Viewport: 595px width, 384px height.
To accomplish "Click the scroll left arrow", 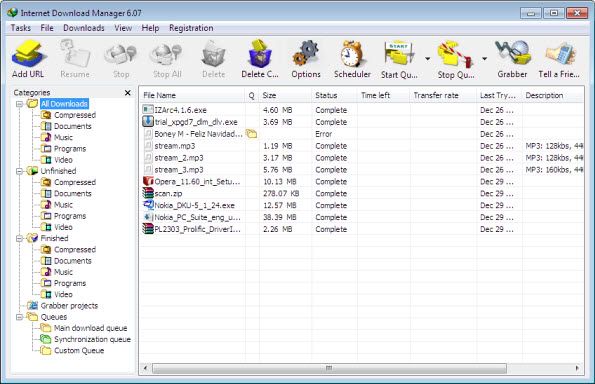I will 145,368.
